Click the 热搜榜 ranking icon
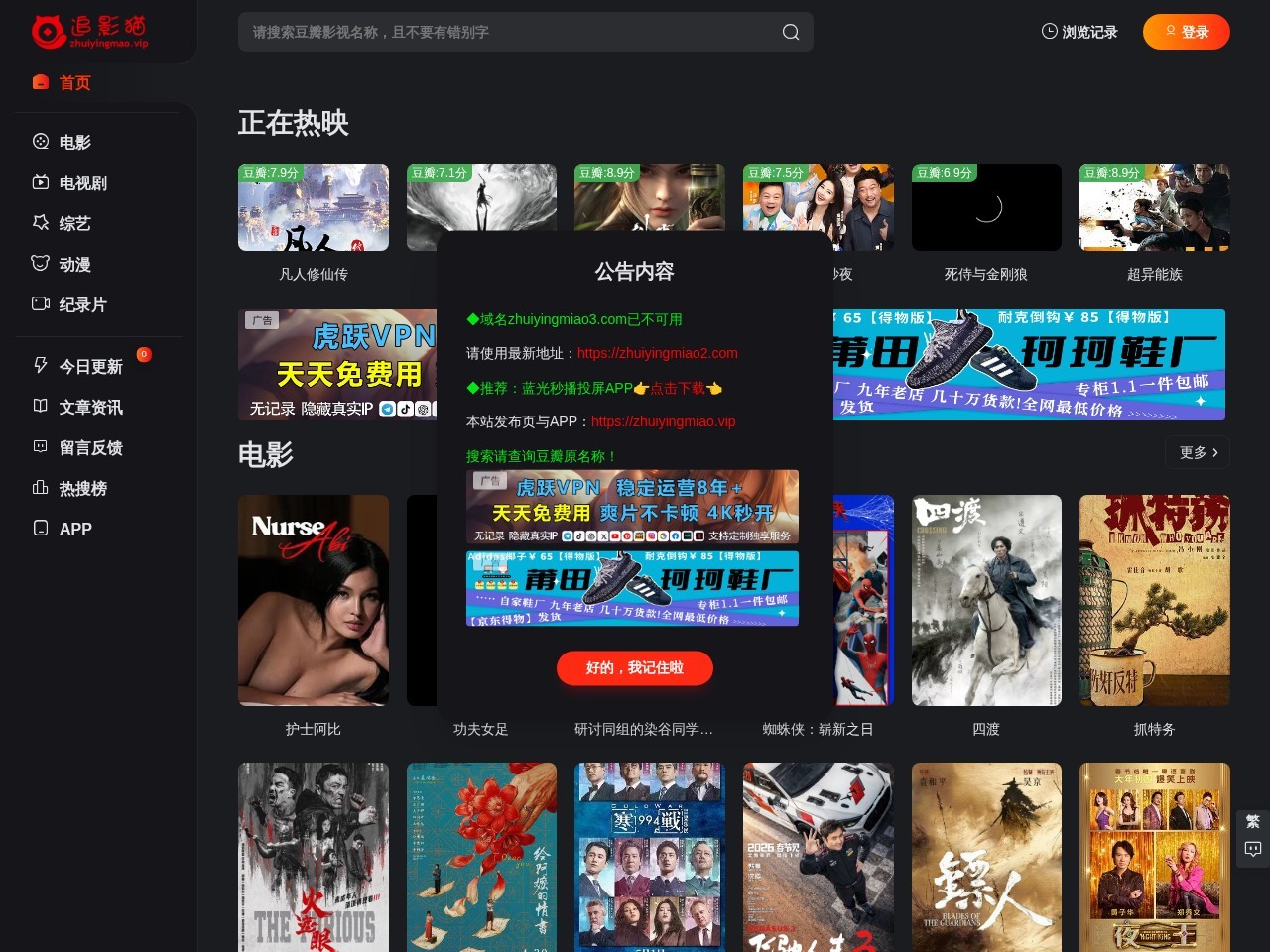The image size is (1270, 952). tap(41, 487)
